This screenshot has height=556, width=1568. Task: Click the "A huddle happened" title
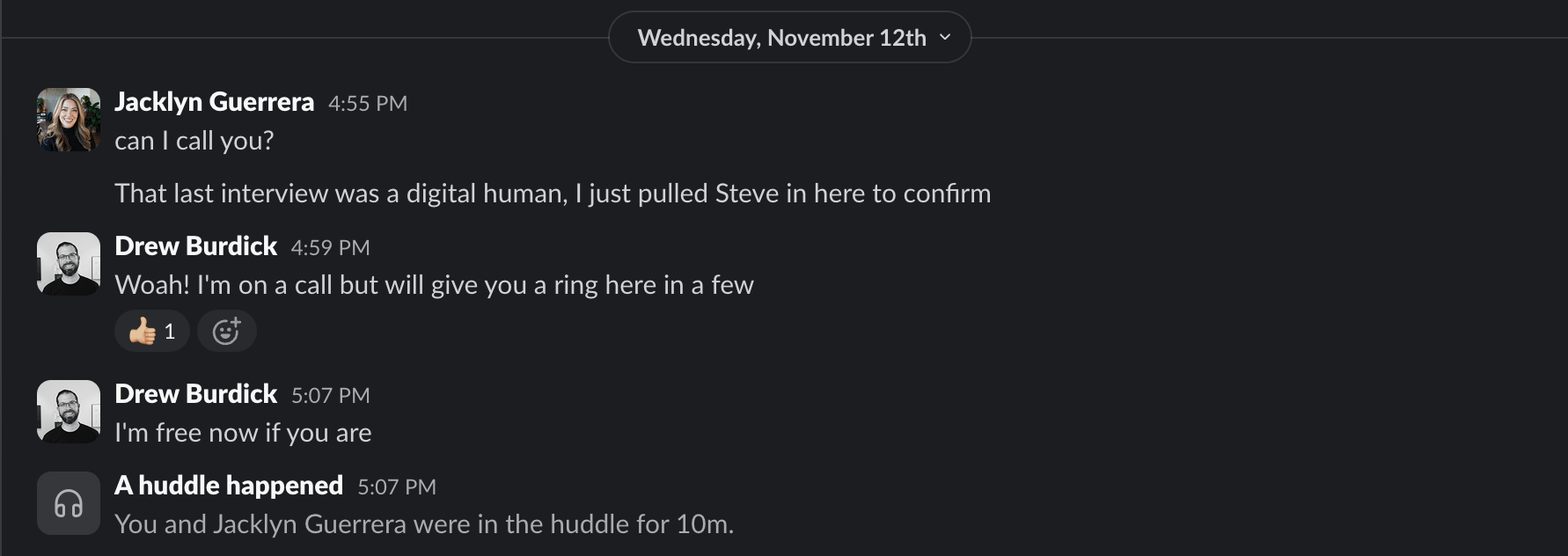[x=229, y=486]
